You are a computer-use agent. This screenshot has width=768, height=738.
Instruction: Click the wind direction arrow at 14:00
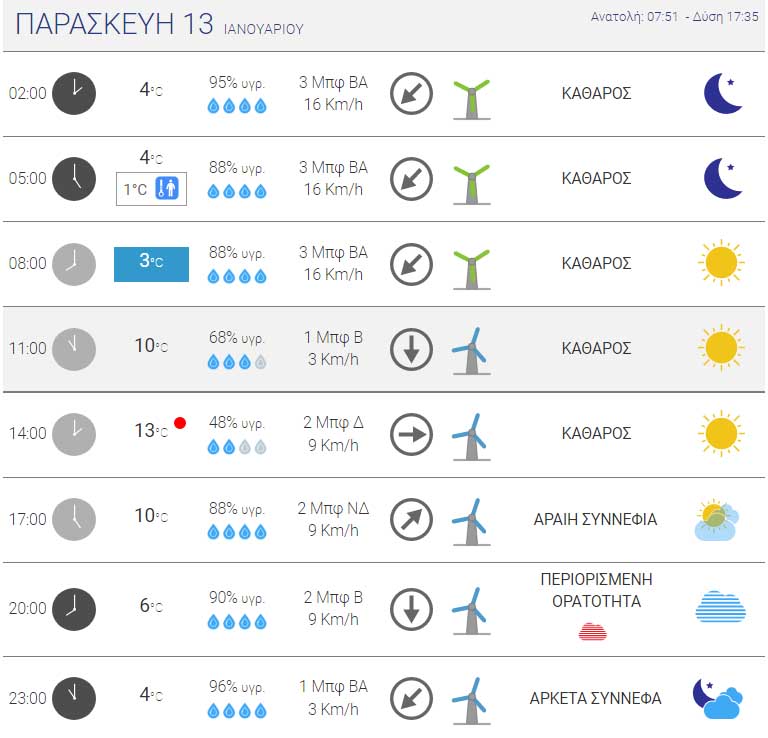click(411, 434)
